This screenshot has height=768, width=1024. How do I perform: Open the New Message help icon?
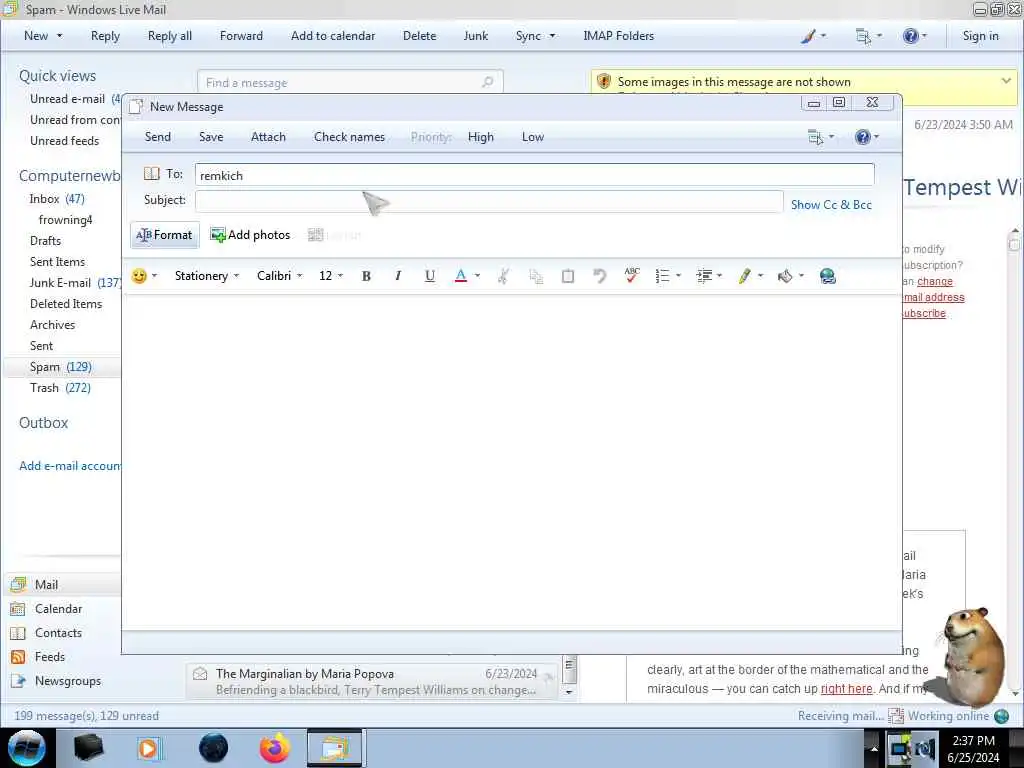click(x=863, y=136)
